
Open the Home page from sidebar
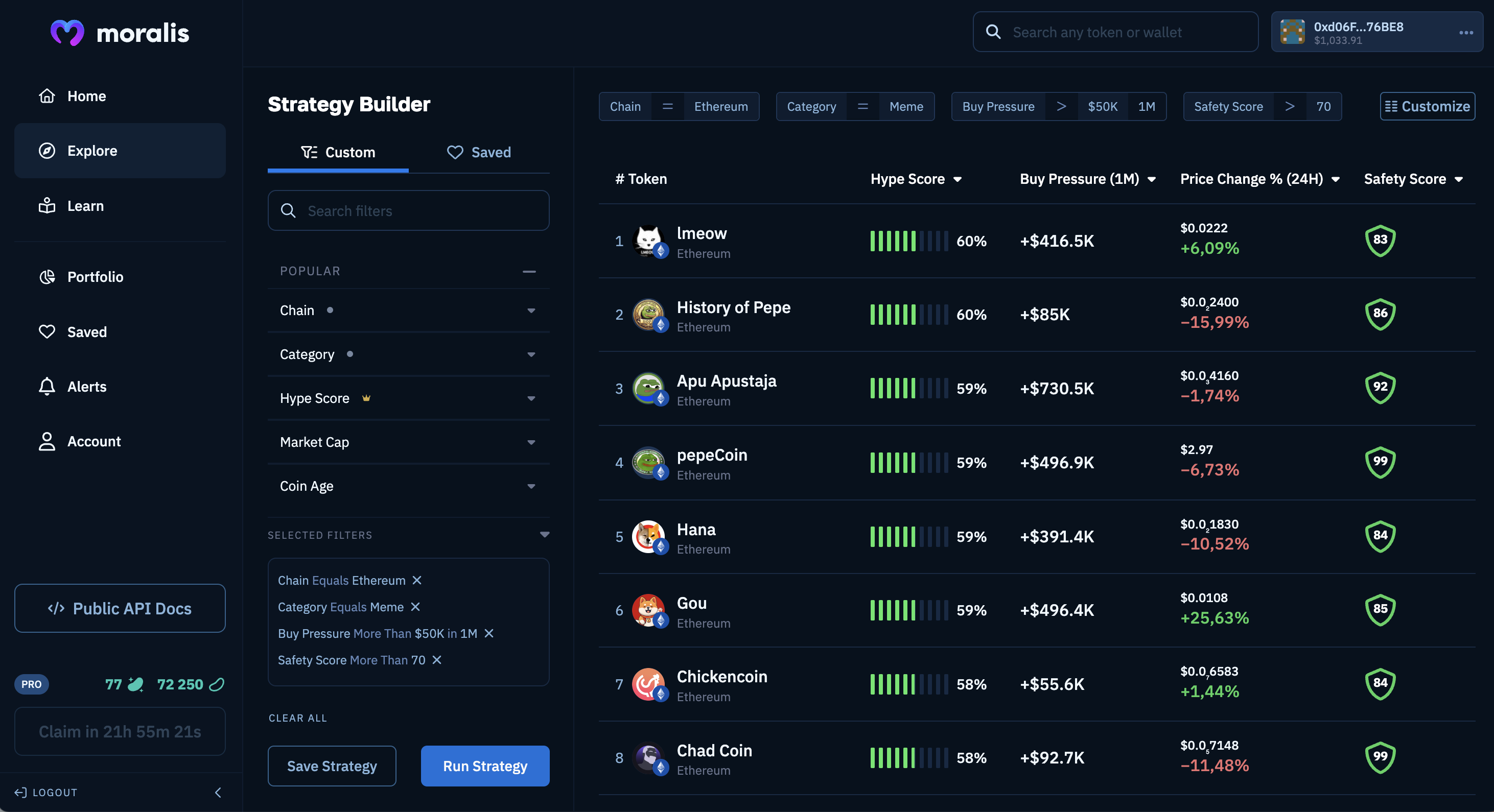(x=72, y=96)
